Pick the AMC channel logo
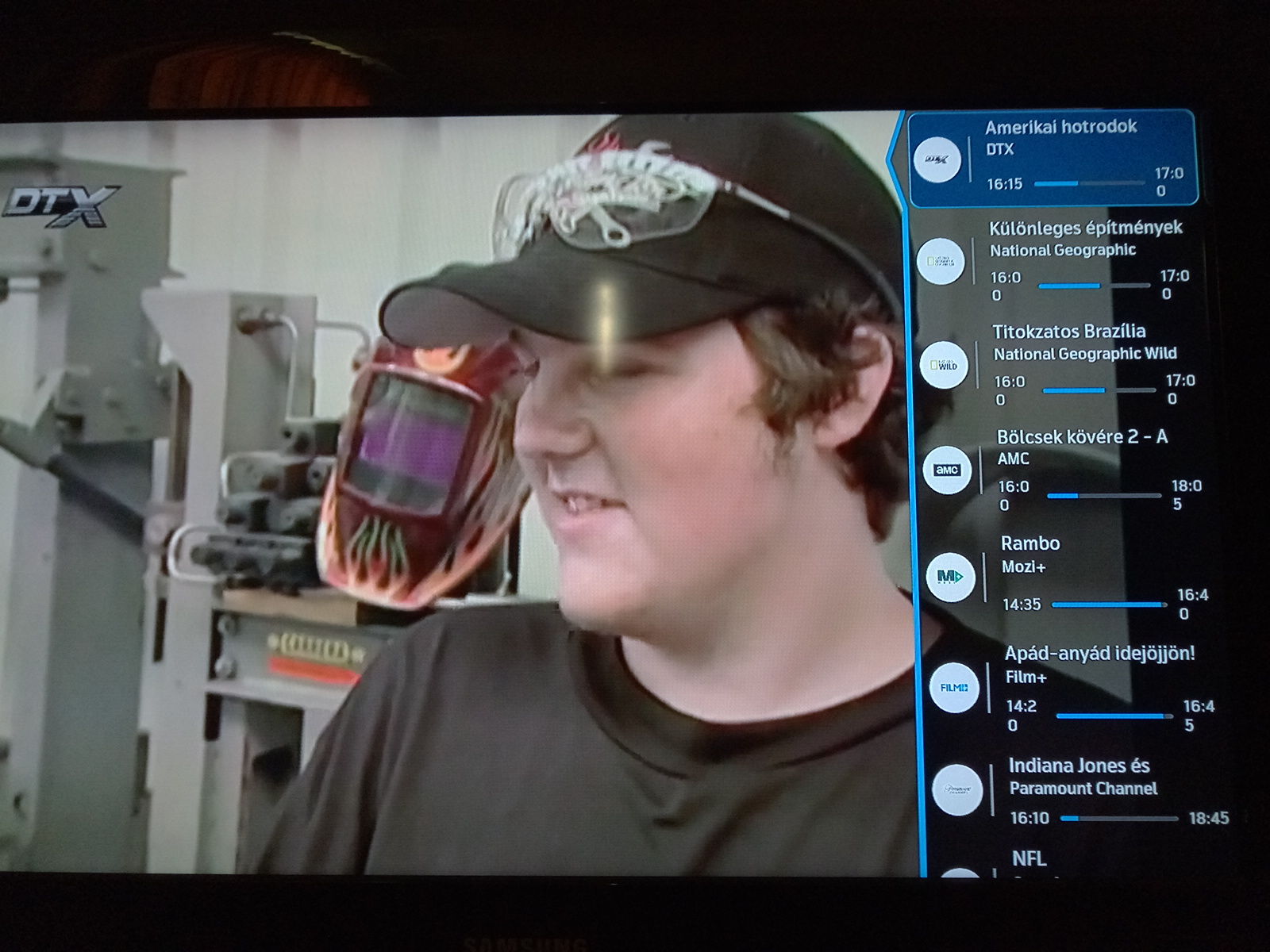The width and height of the screenshot is (1270, 952). click(948, 470)
